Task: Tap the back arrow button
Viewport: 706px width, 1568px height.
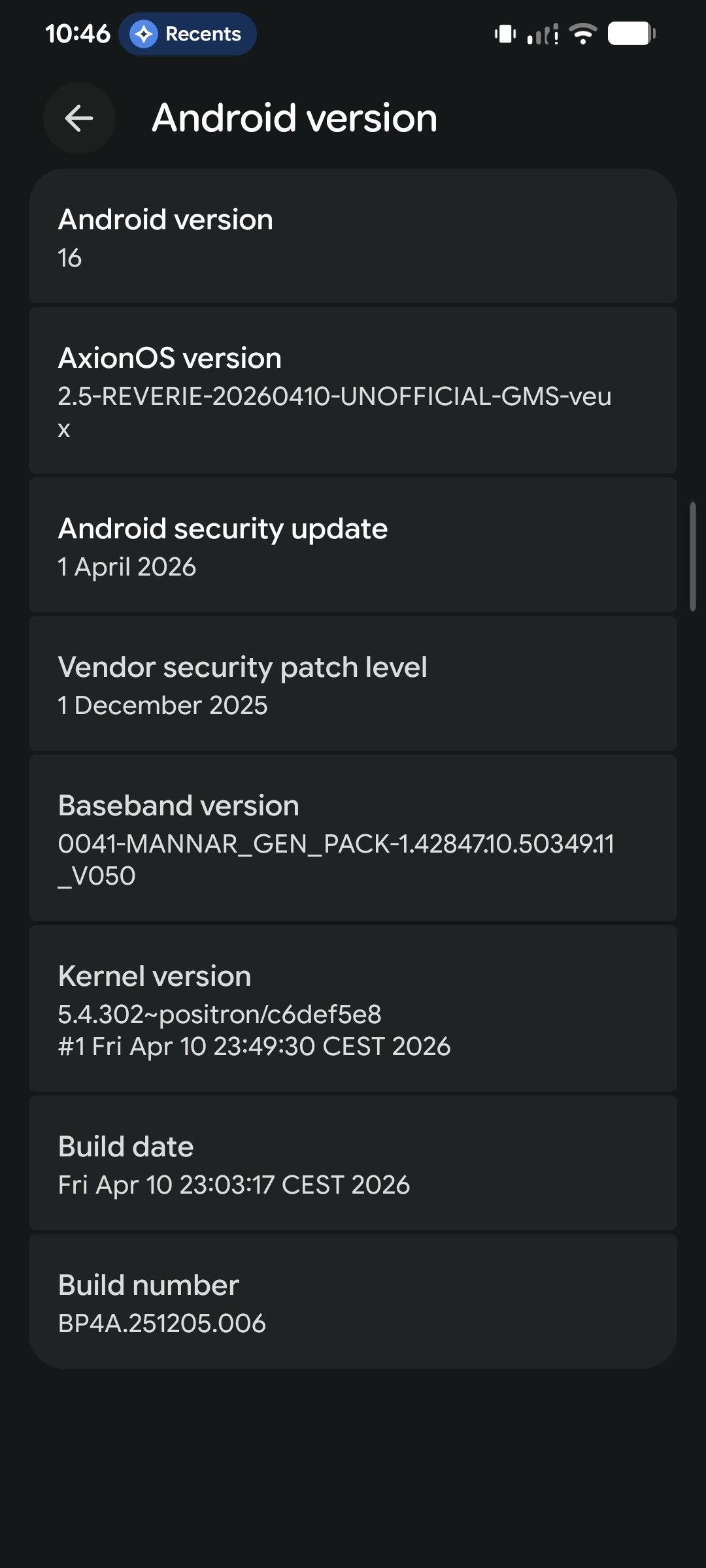Action: 79,118
